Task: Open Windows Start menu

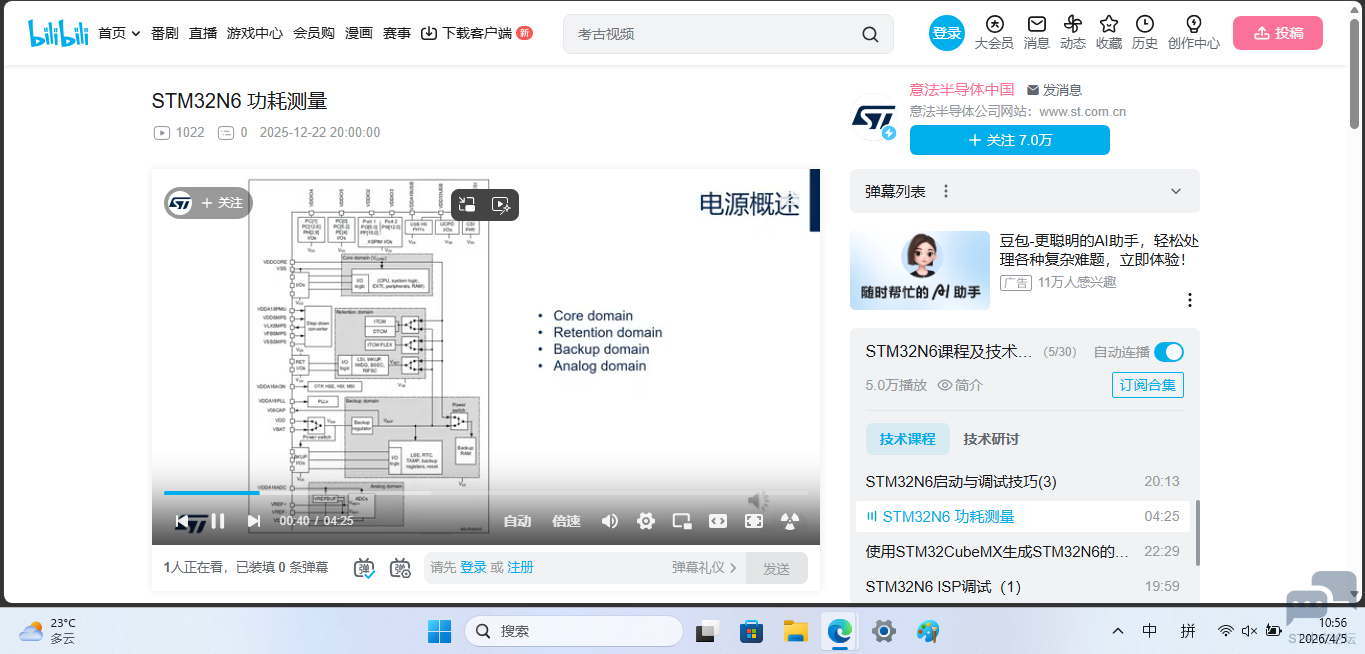Action: tap(439, 631)
